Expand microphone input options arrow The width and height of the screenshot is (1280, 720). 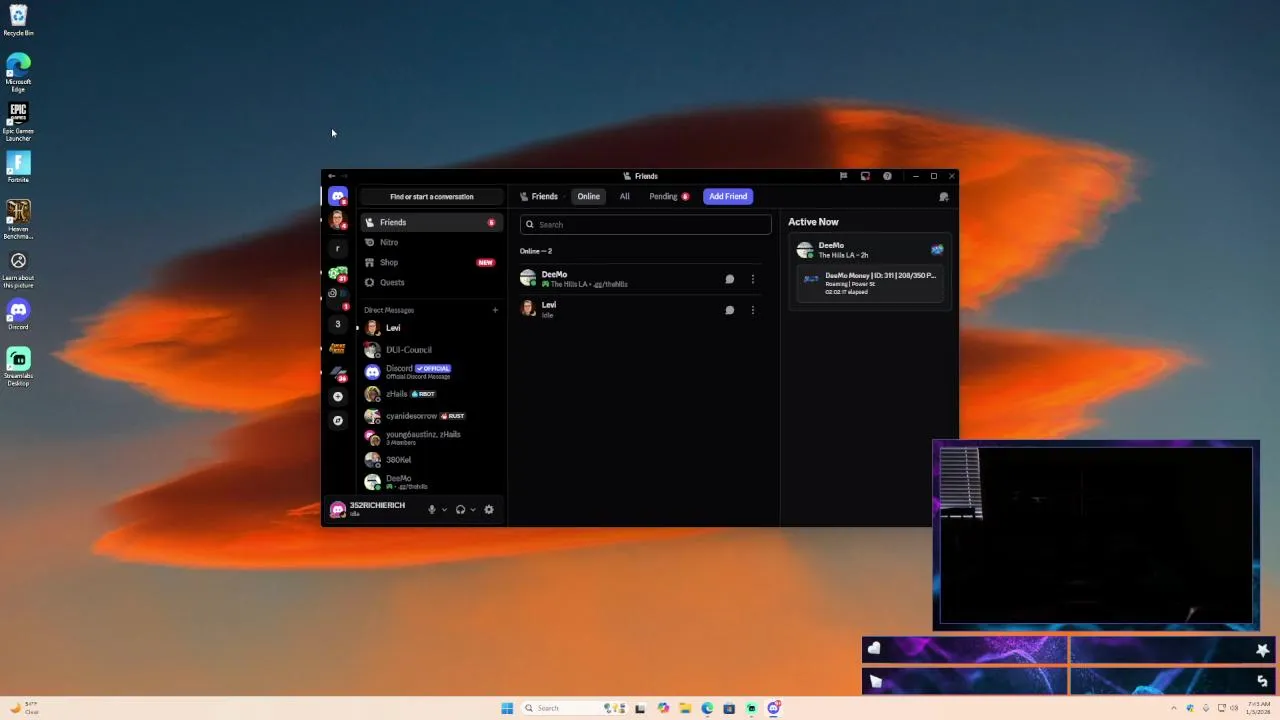click(444, 510)
